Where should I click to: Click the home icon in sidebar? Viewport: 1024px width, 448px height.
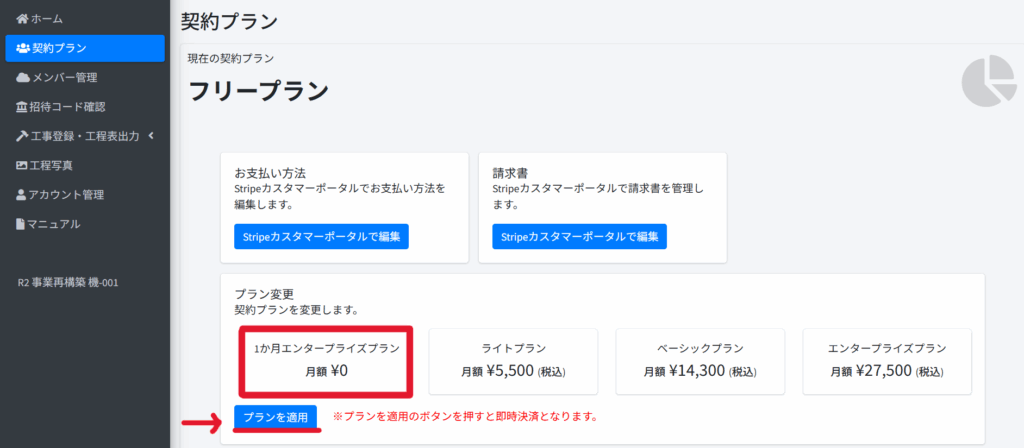(22, 19)
